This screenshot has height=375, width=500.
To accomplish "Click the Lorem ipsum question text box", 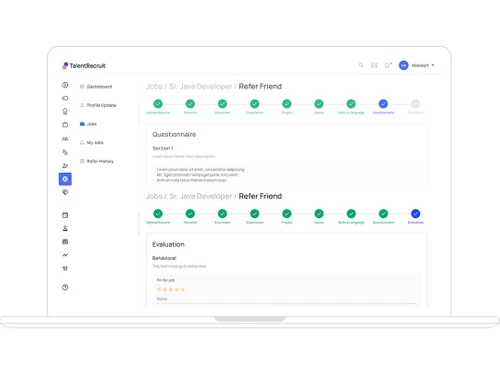I will pos(287,175).
